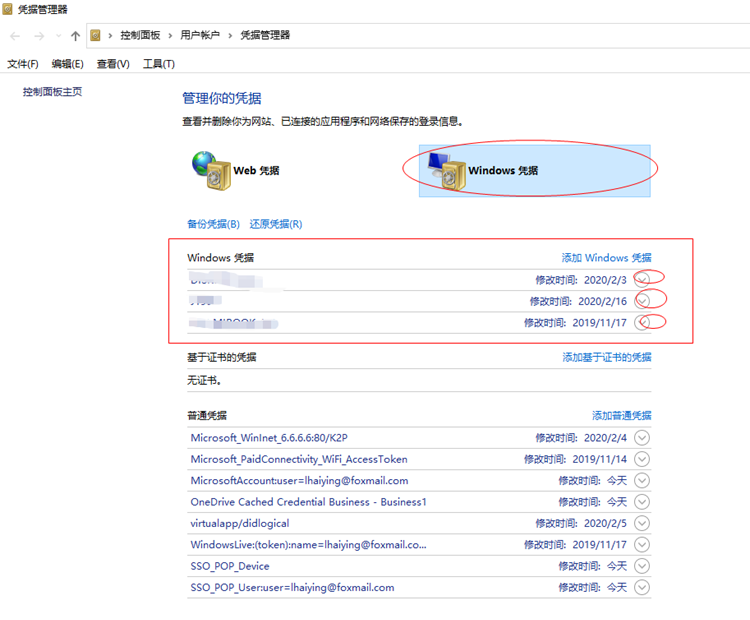The image size is (750, 620).
Task: Click the back arrow navigation button
Action: (15, 35)
